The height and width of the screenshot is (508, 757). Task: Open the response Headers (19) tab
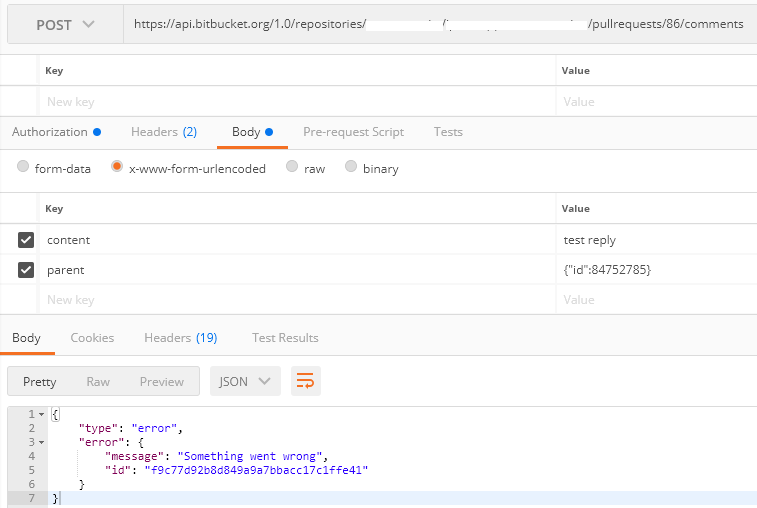181,338
